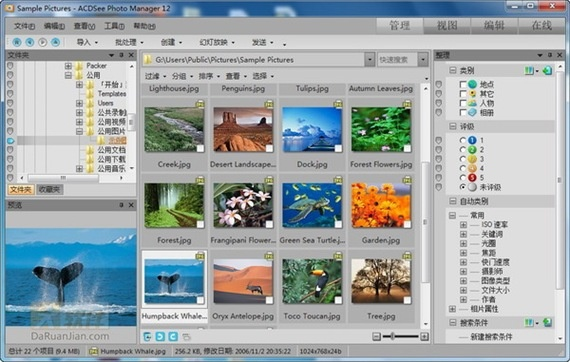Image resolution: width=570 pixels, height=362 pixels.
Task: Click the rotate-left icon in bottom toolbar
Action: 173,337
